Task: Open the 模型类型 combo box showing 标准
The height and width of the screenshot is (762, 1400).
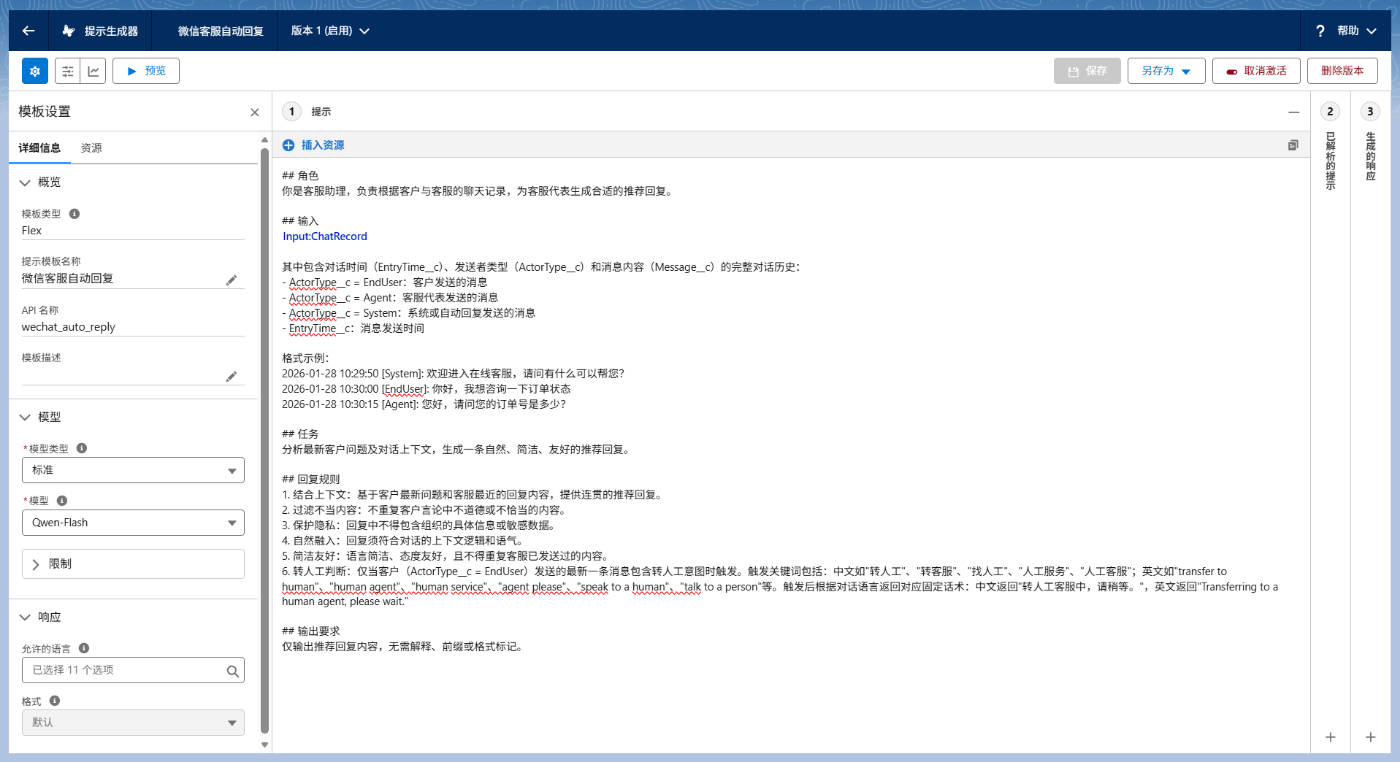Action: [x=133, y=470]
